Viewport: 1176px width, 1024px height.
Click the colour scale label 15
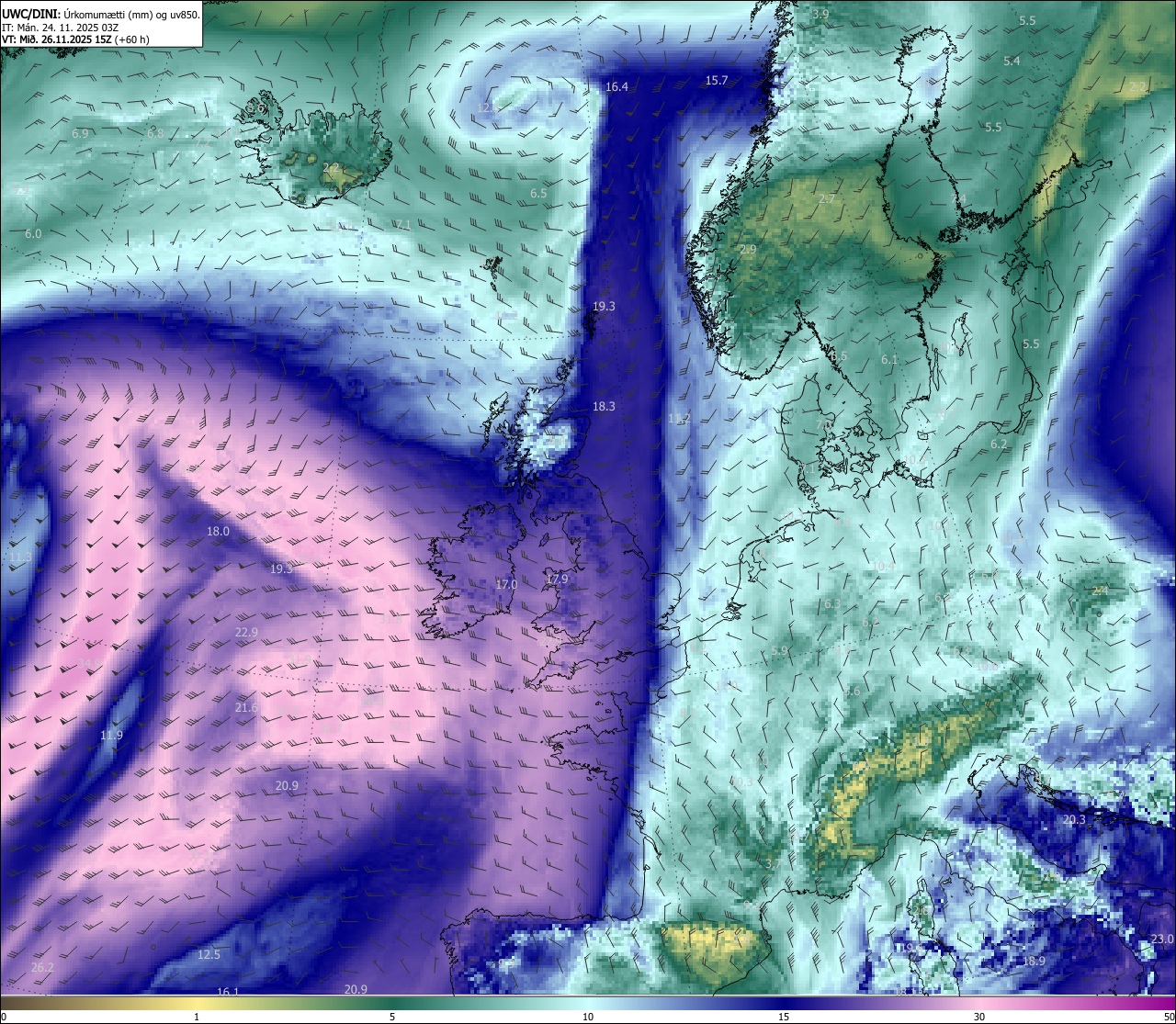click(784, 1017)
